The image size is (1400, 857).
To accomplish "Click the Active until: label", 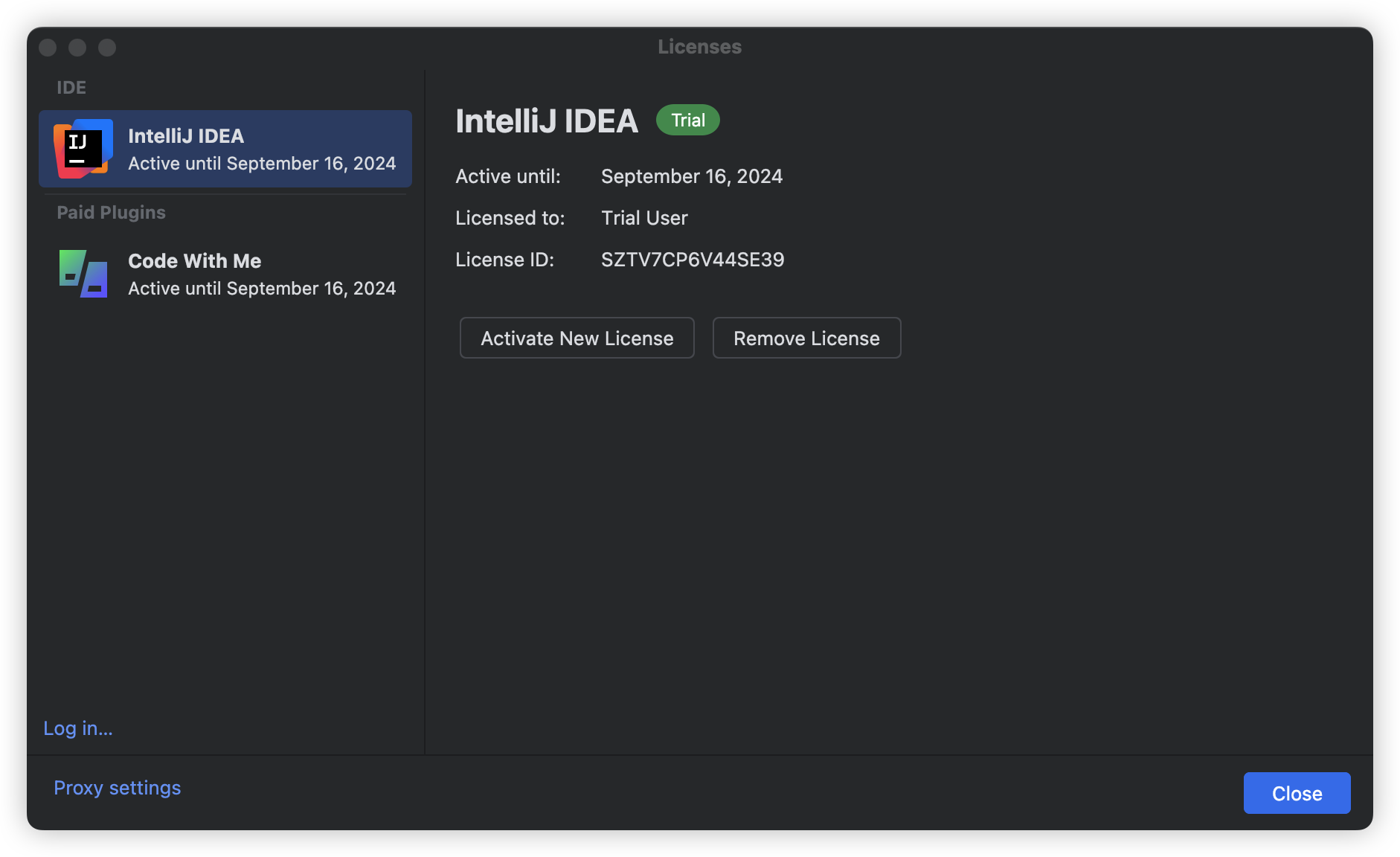I will [x=508, y=176].
